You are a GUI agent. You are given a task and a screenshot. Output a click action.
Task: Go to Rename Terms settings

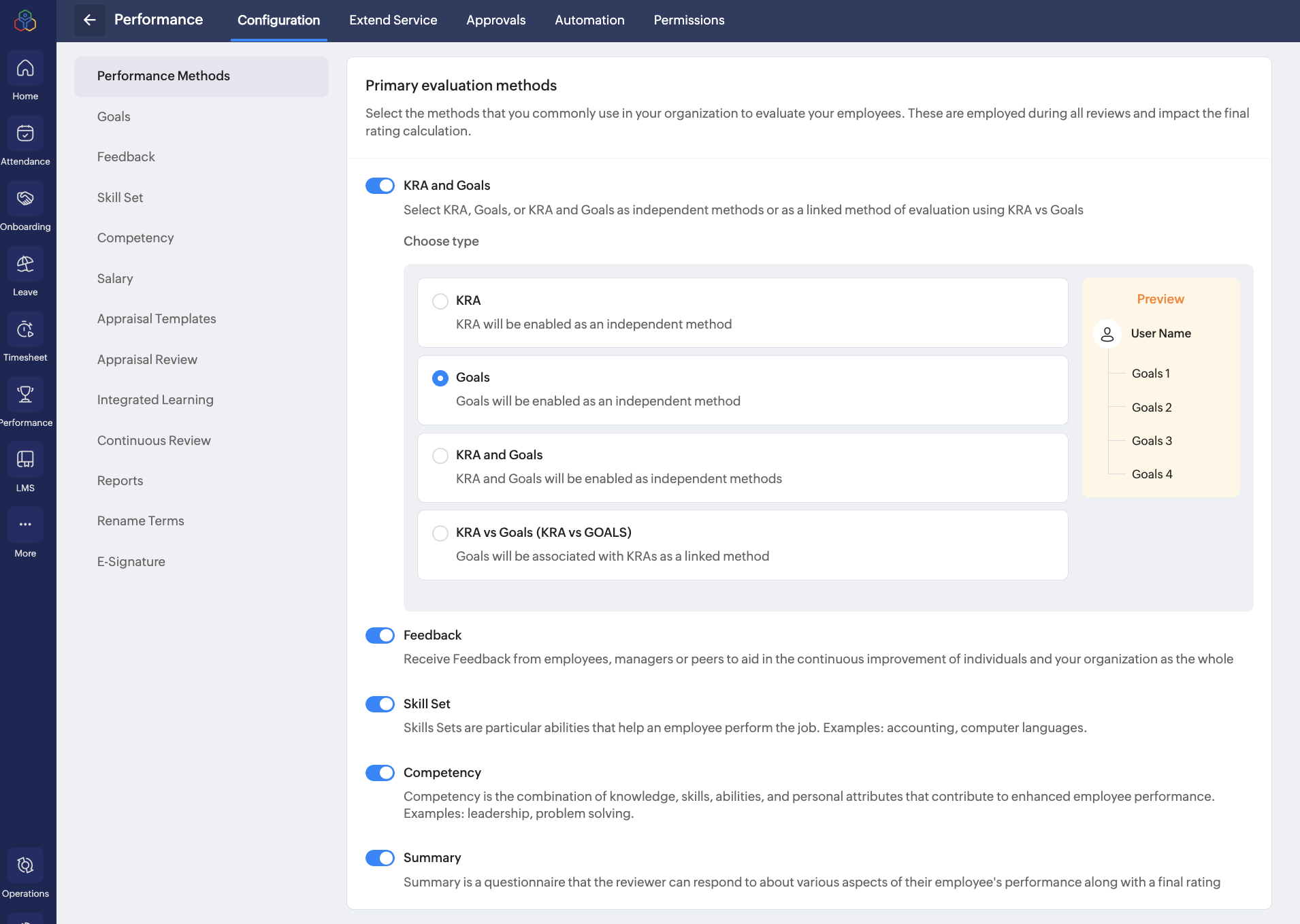click(x=141, y=521)
